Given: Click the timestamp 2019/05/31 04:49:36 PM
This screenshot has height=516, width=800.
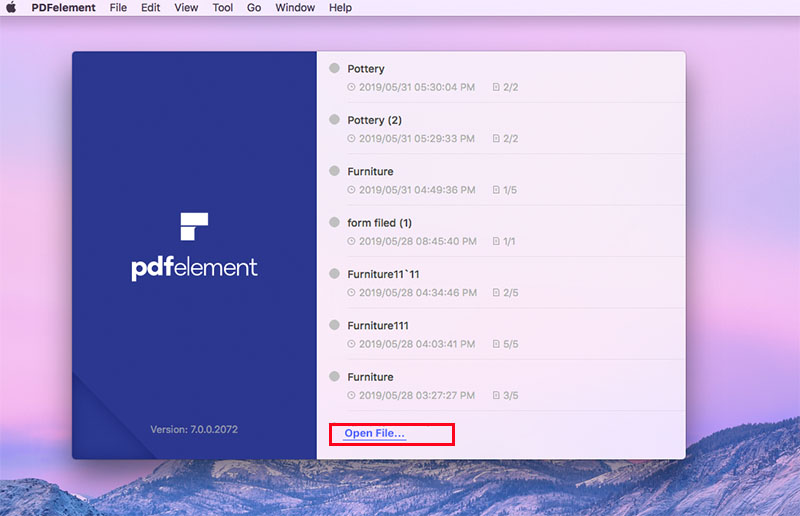Looking at the screenshot, I should [x=417, y=190].
